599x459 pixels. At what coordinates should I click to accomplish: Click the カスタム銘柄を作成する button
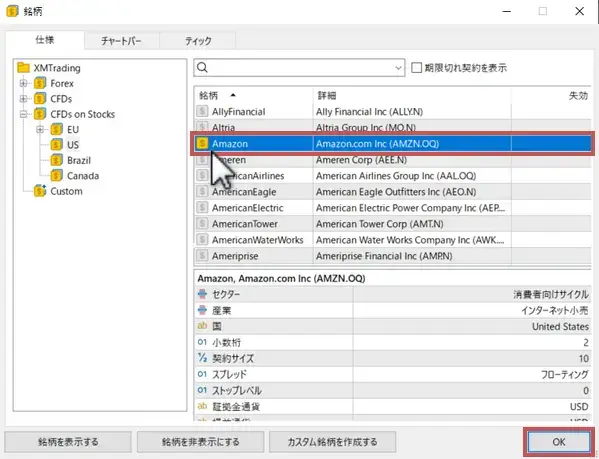[332, 442]
